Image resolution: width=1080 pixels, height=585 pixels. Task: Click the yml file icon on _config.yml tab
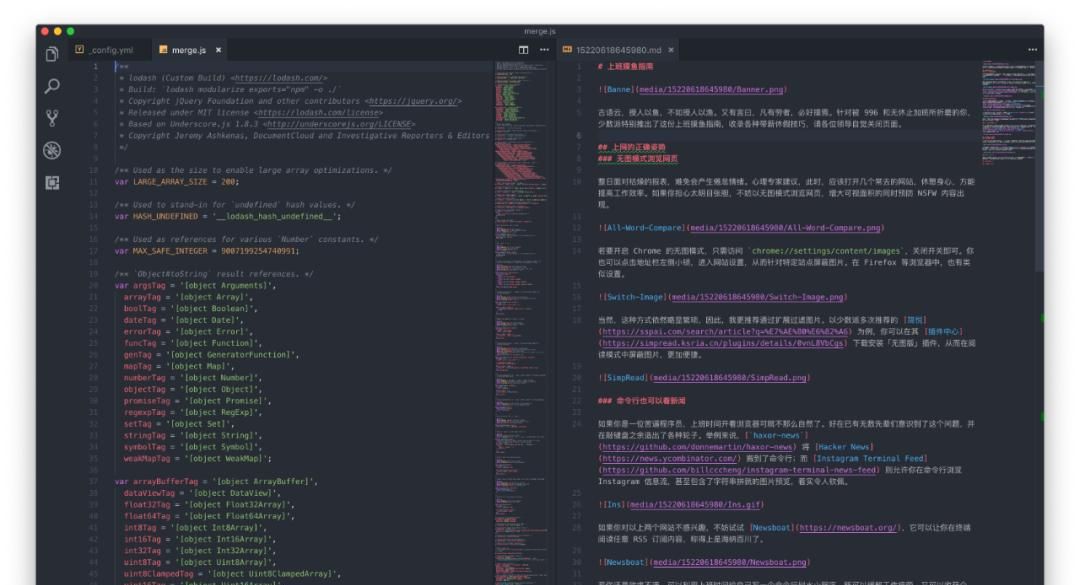[79, 50]
